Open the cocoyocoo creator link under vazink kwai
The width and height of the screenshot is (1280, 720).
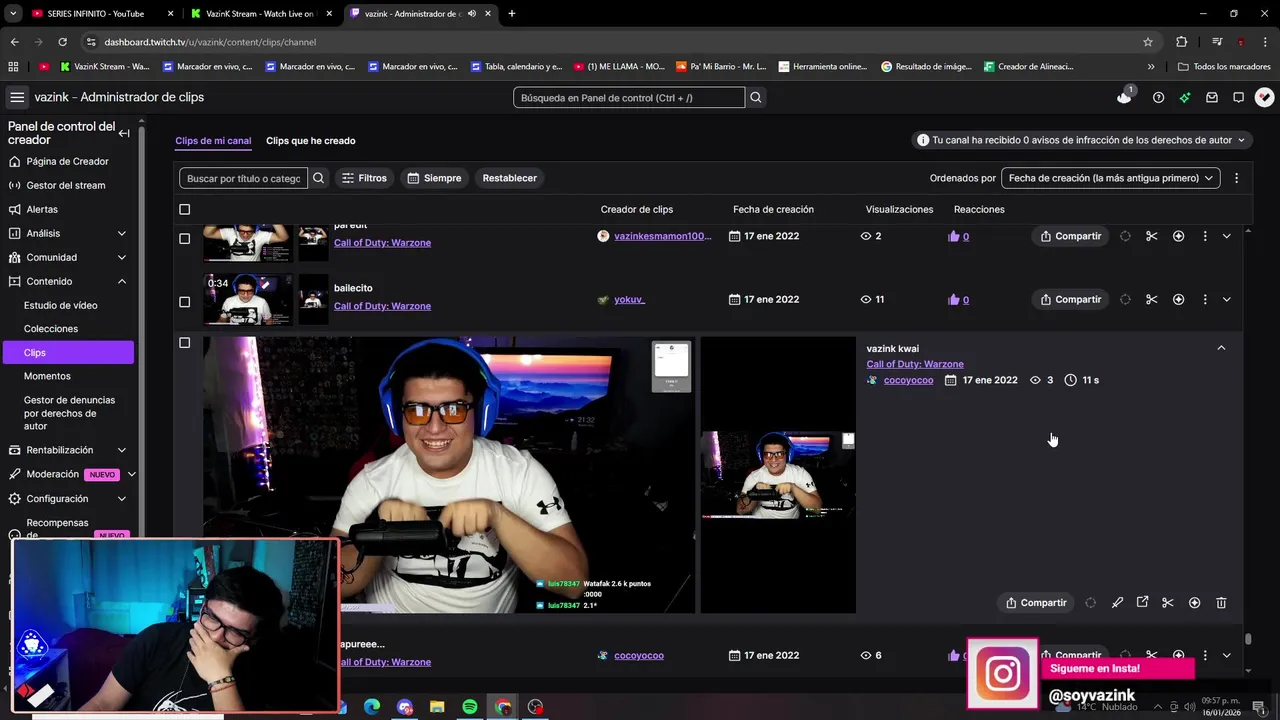(908, 380)
